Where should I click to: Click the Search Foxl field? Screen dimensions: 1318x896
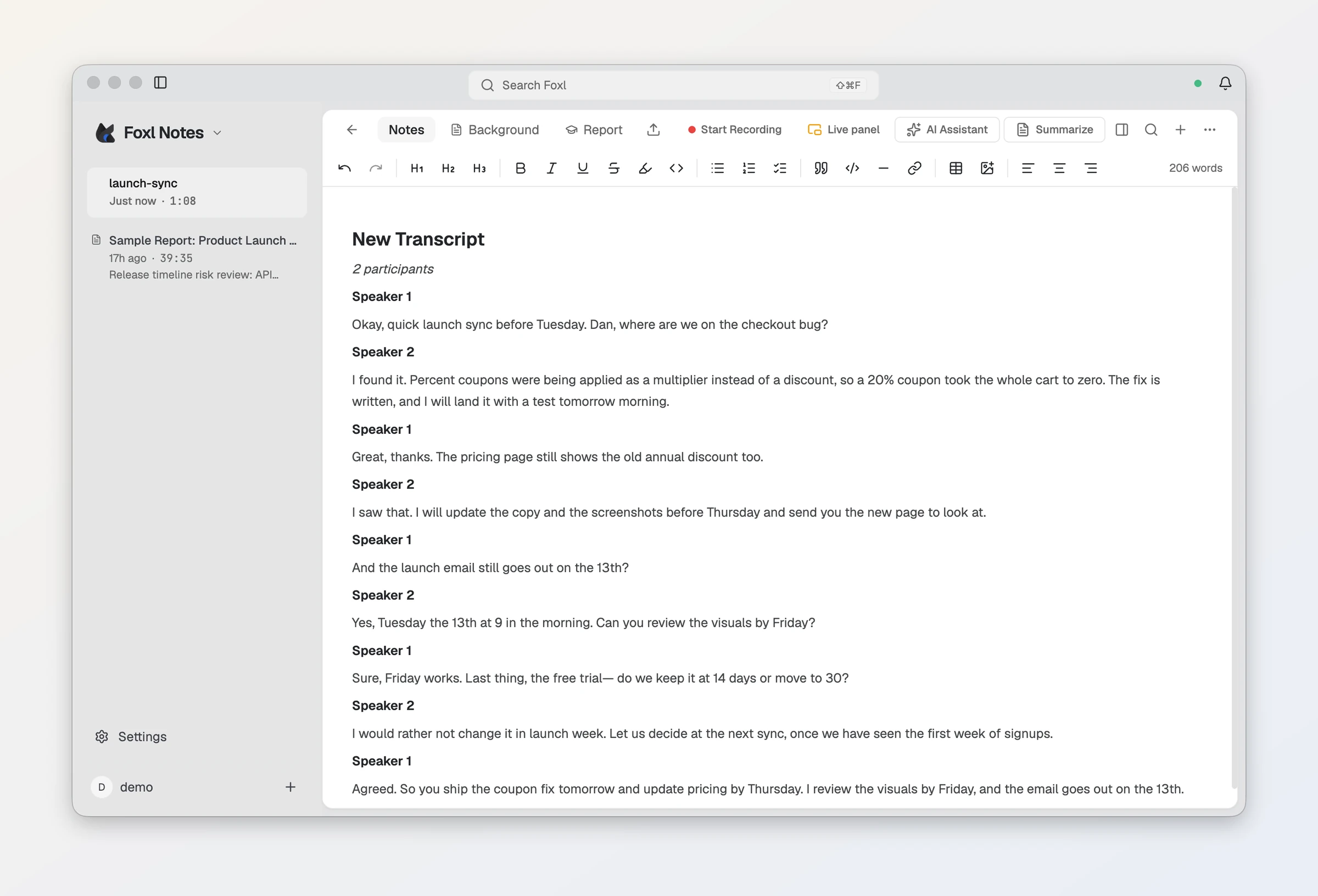coord(673,85)
